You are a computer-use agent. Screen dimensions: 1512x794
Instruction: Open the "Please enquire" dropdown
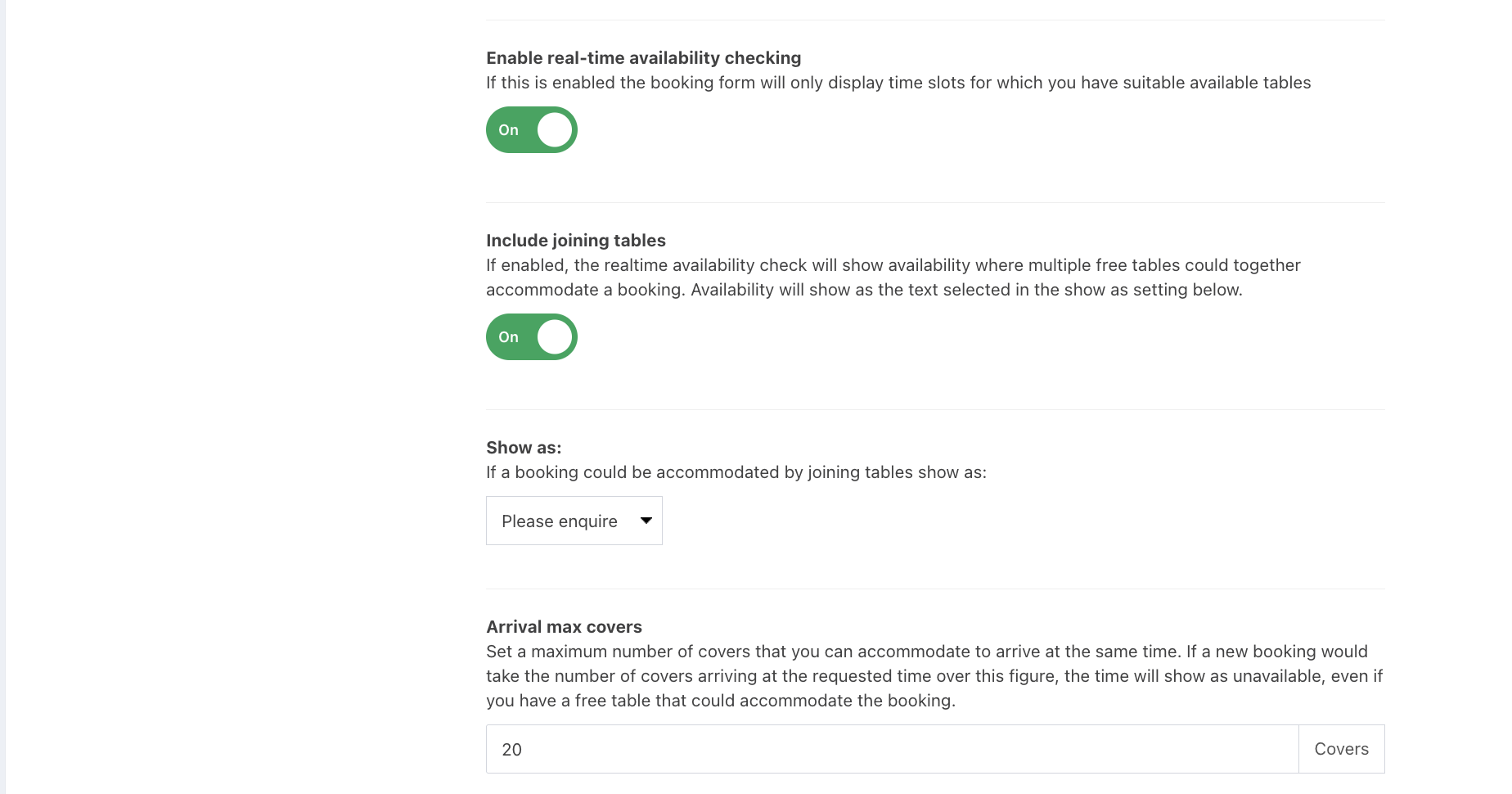pos(574,521)
